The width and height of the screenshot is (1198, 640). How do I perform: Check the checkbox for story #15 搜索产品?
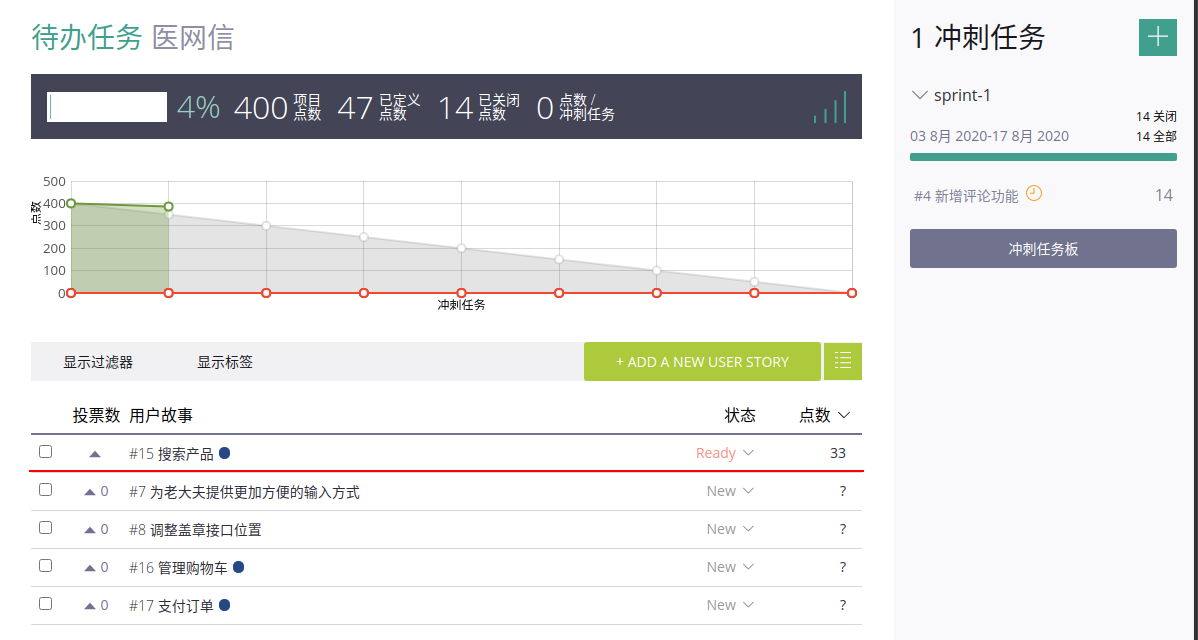pyautogui.click(x=45, y=452)
